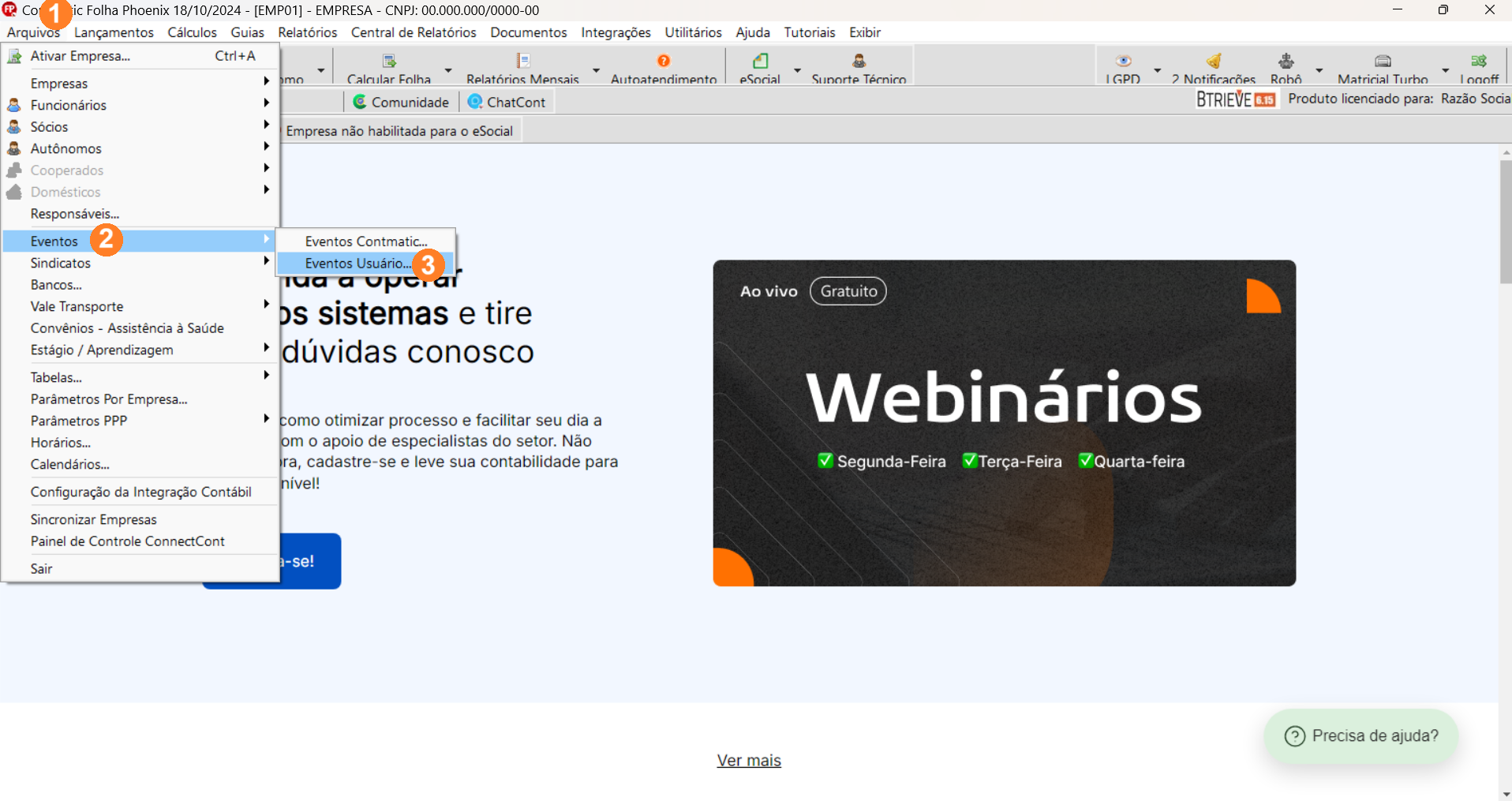1512x801 pixels.
Task: Open the LGPD eye icon
Action: [x=1123, y=62]
